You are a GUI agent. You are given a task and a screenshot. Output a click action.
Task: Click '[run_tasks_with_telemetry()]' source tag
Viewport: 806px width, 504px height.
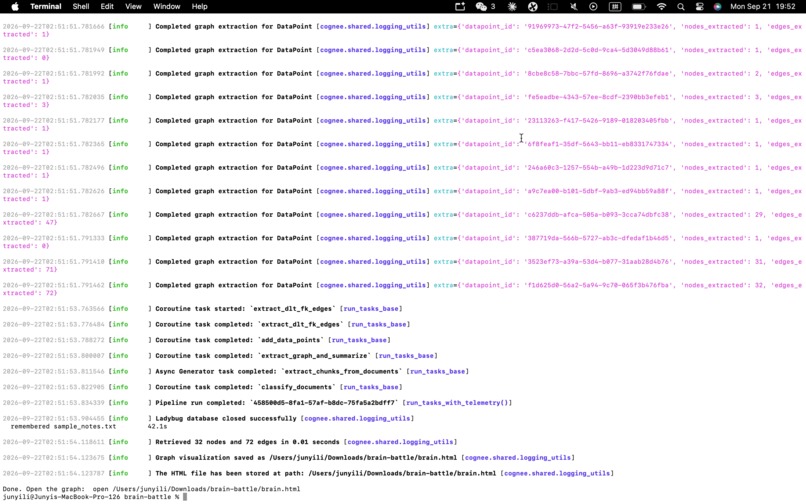point(457,403)
